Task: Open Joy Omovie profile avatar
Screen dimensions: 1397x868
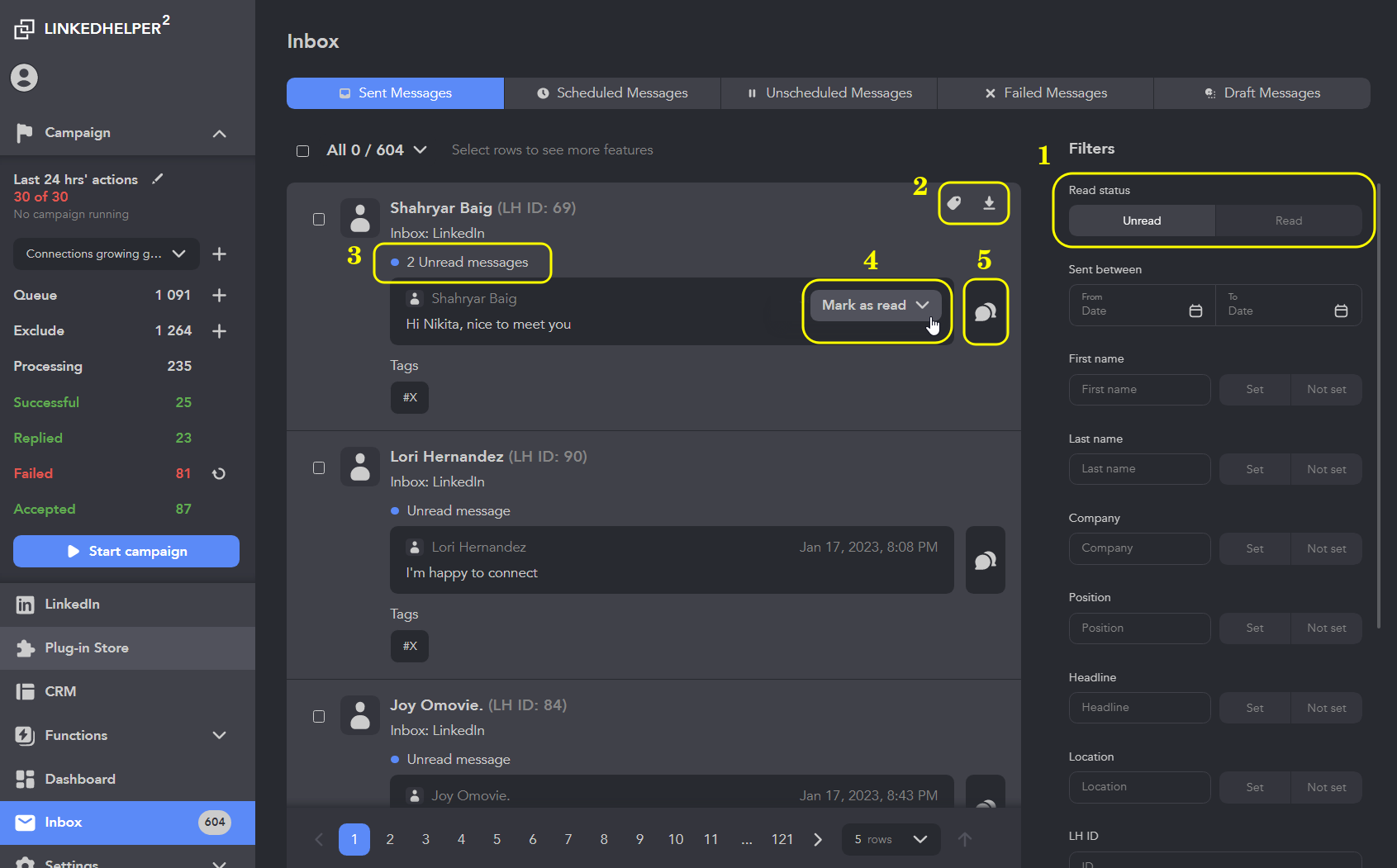Action: [x=360, y=715]
